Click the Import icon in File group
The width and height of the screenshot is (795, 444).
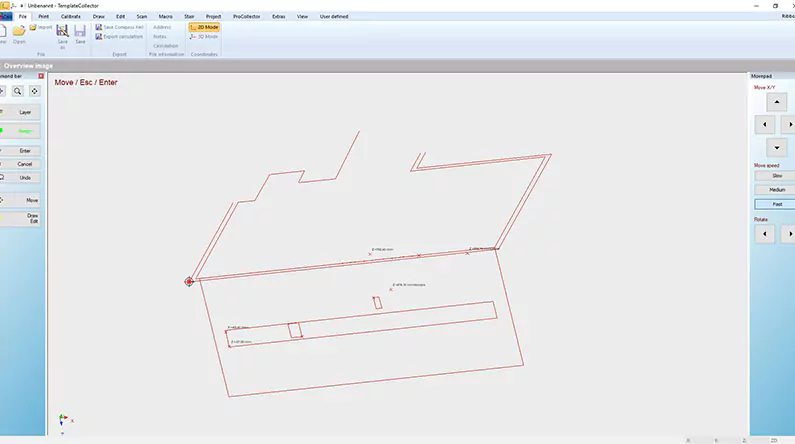coord(43,28)
